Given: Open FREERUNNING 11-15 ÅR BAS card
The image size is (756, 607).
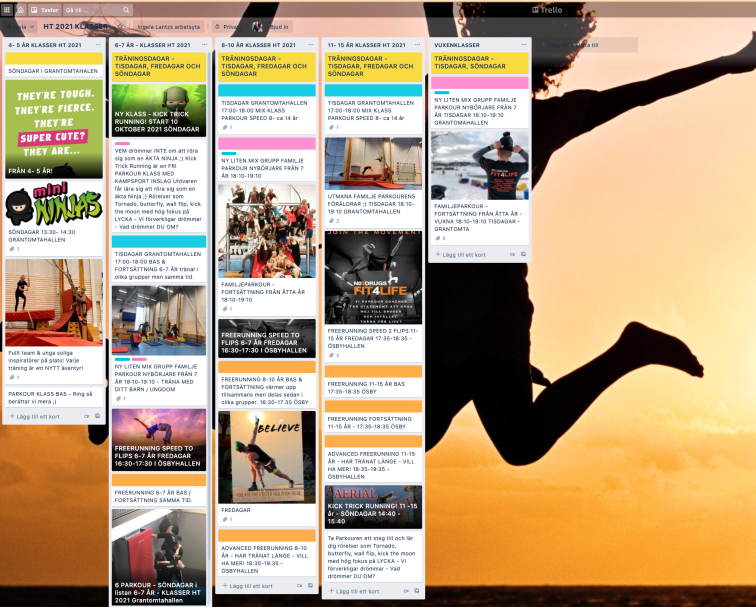Looking at the screenshot, I should click(373, 381).
